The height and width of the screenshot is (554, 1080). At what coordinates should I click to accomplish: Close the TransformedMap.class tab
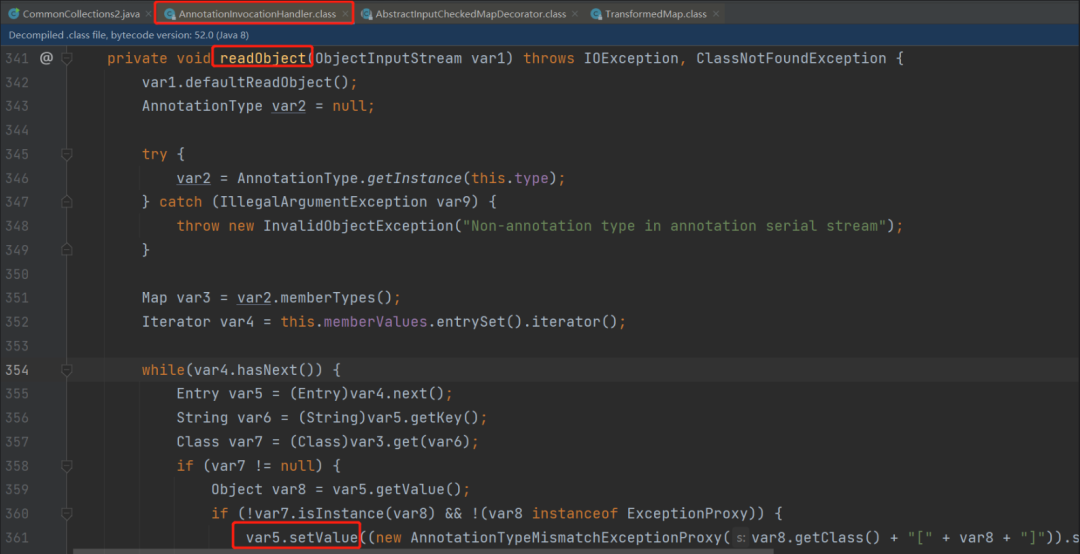click(716, 14)
